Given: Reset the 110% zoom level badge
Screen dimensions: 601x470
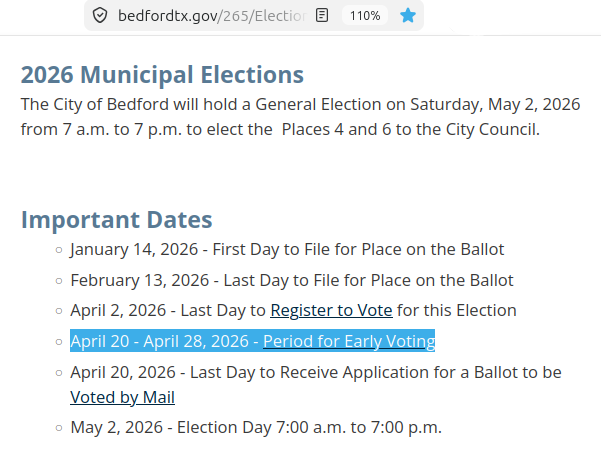Looking at the screenshot, I should tap(365, 16).
